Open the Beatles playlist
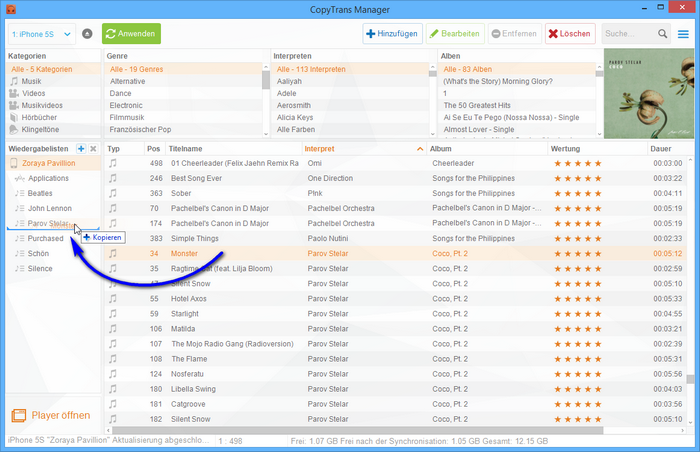 pyautogui.click(x=40, y=193)
